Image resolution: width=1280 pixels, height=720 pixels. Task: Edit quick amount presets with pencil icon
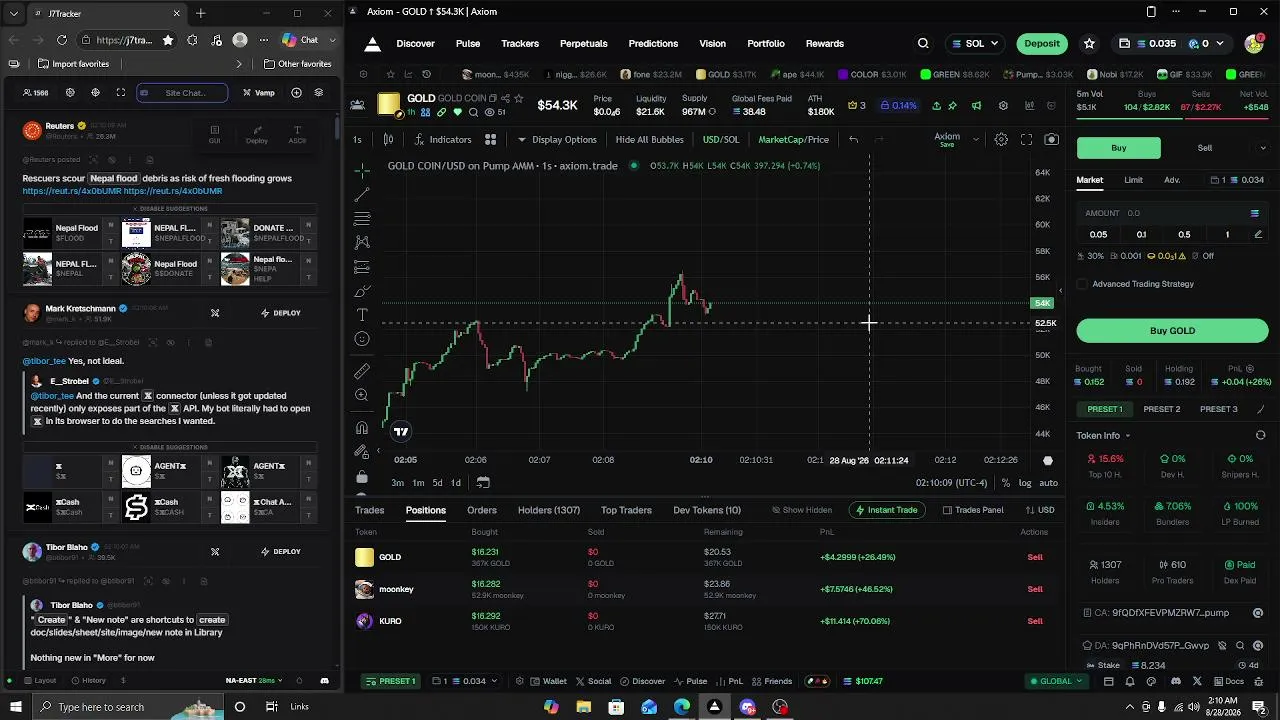point(1257,235)
